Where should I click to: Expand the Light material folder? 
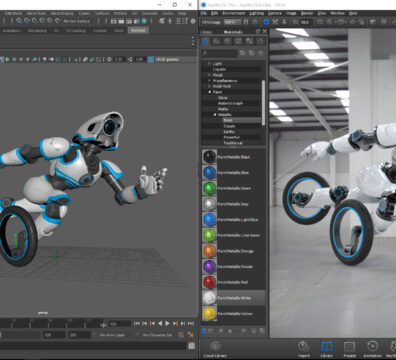(x=209, y=63)
